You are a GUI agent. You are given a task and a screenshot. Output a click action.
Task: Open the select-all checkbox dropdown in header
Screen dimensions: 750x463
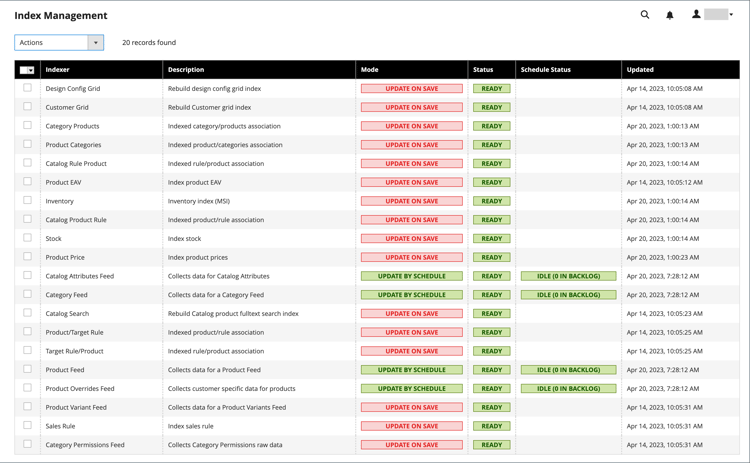(27, 70)
